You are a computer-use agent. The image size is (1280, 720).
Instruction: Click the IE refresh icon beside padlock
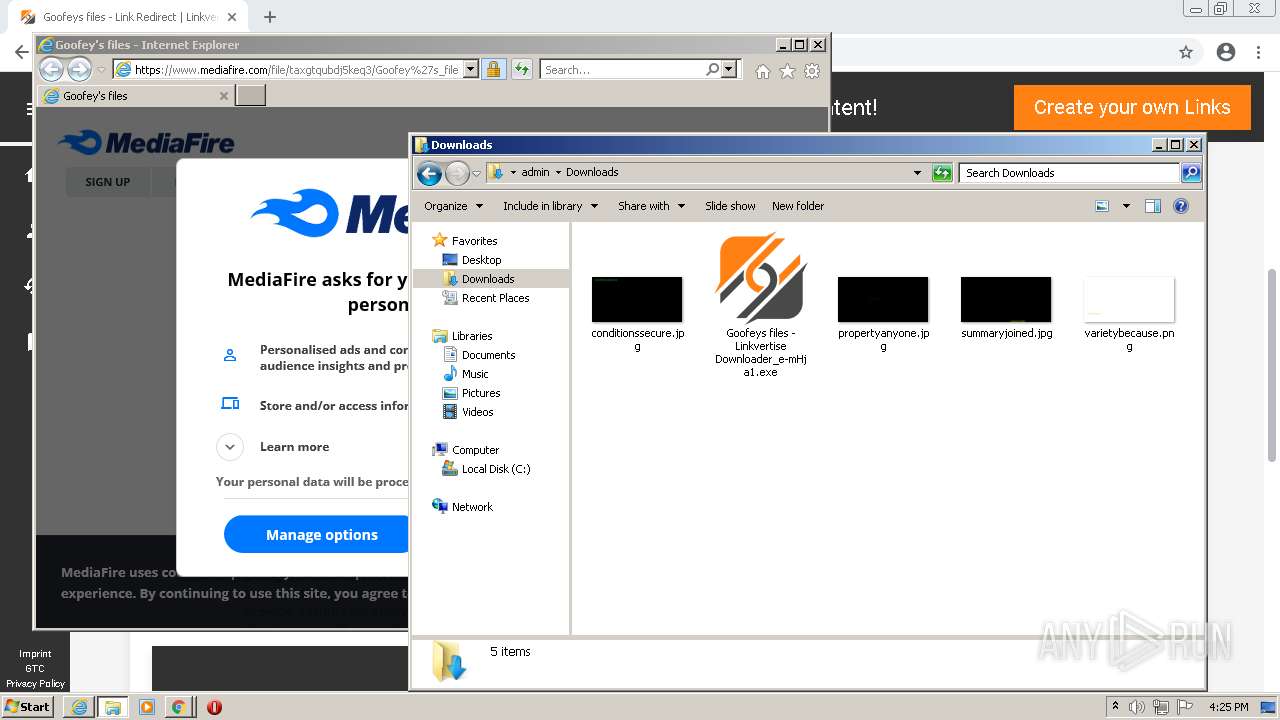521,70
